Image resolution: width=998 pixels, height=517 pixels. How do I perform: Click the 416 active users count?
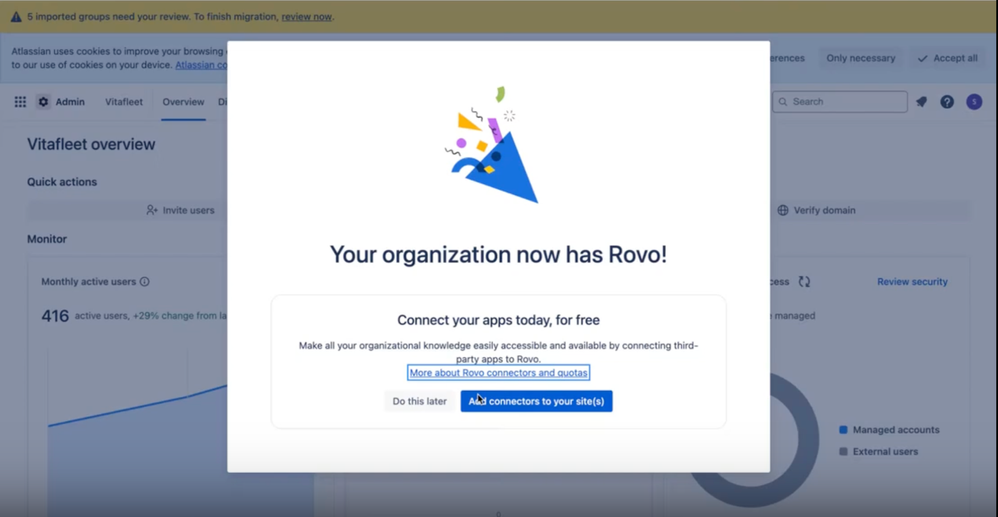click(x=55, y=316)
